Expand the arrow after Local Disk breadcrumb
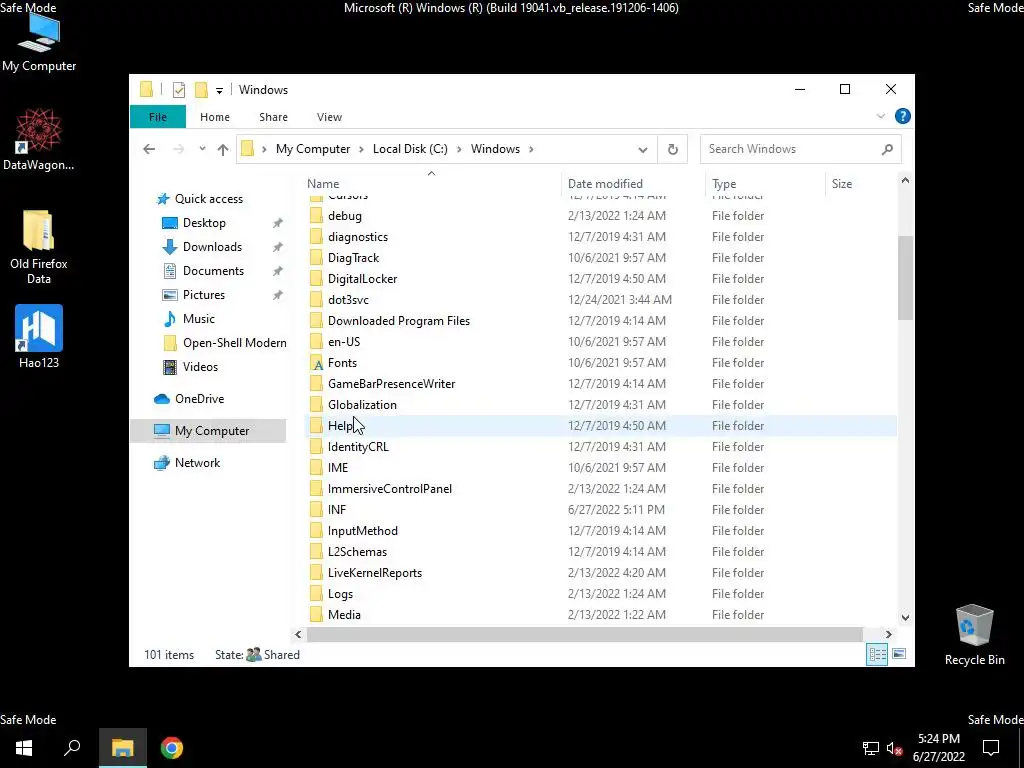Viewport: 1024px width, 768px height. point(458,149)
